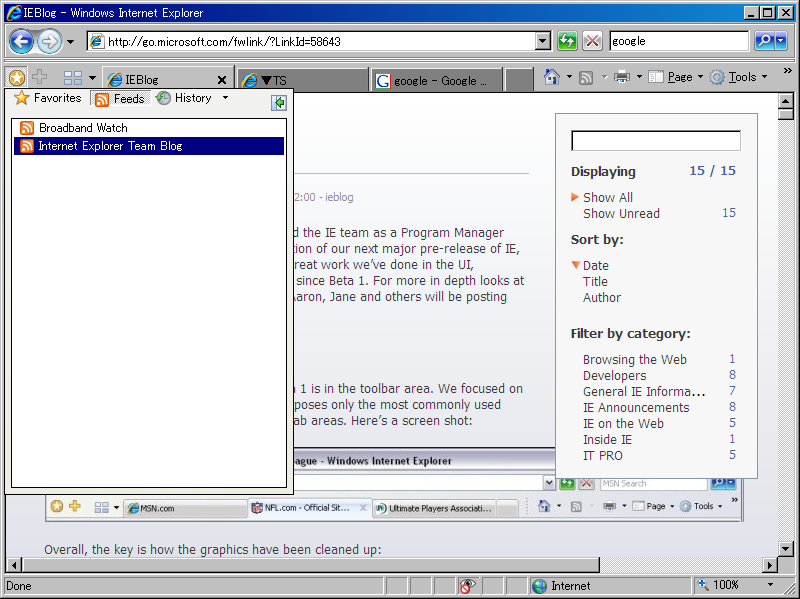Open the Print options dropdown arrow
The width and height of the screenshot is (800, 599).
click(639, 77)
